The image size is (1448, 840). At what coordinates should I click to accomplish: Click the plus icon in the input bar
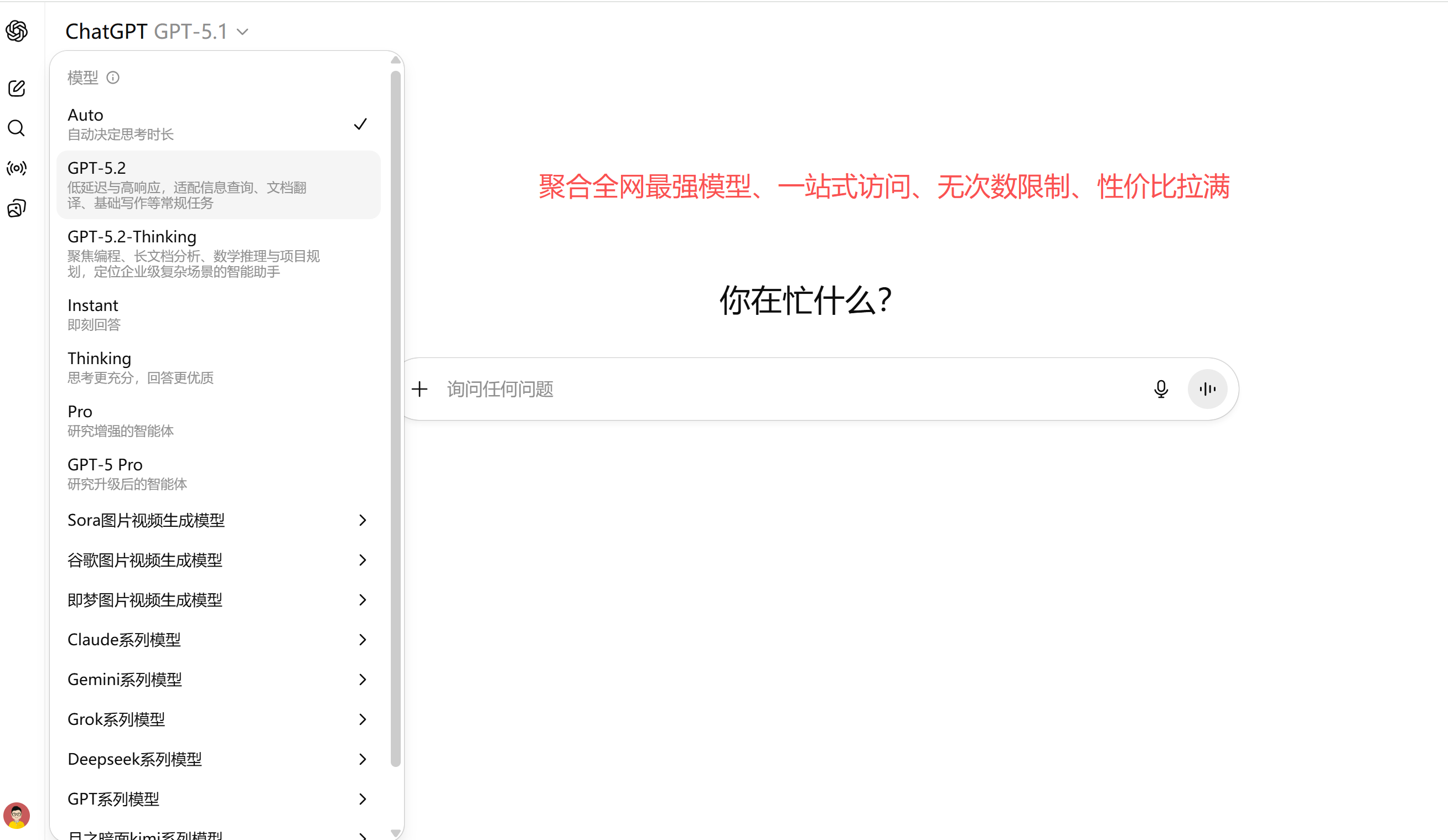click(419, 389)
